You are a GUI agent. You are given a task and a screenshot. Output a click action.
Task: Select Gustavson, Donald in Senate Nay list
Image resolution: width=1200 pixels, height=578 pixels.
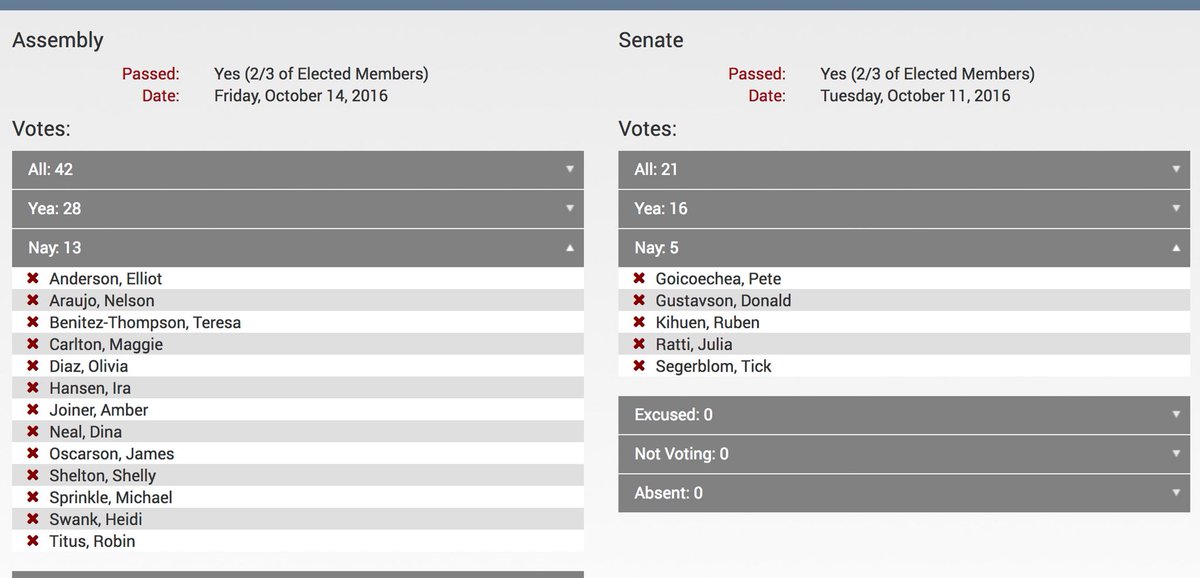pyautogui.click(x=723, y=301)
